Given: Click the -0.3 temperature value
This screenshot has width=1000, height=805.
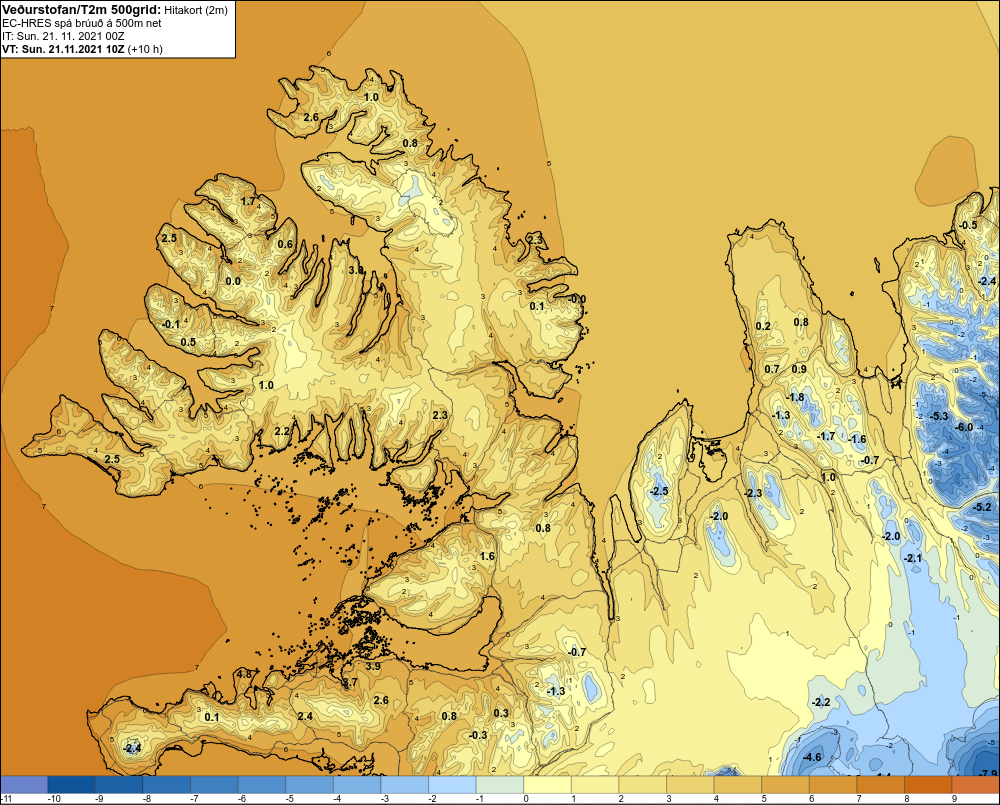Looking at the screenshot, I should click(478, 735).
